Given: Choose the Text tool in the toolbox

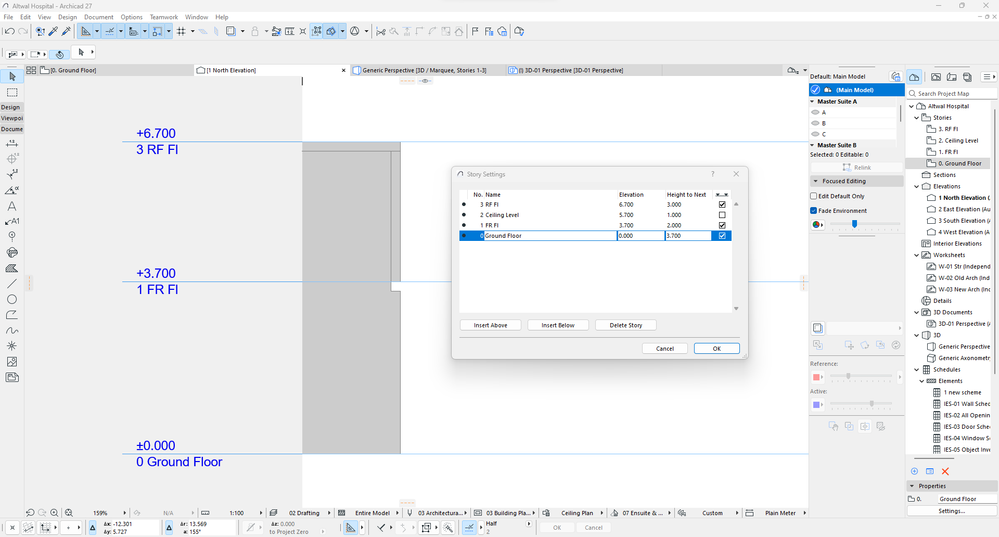Looking at the screenshot, I should tap(12, 205).
